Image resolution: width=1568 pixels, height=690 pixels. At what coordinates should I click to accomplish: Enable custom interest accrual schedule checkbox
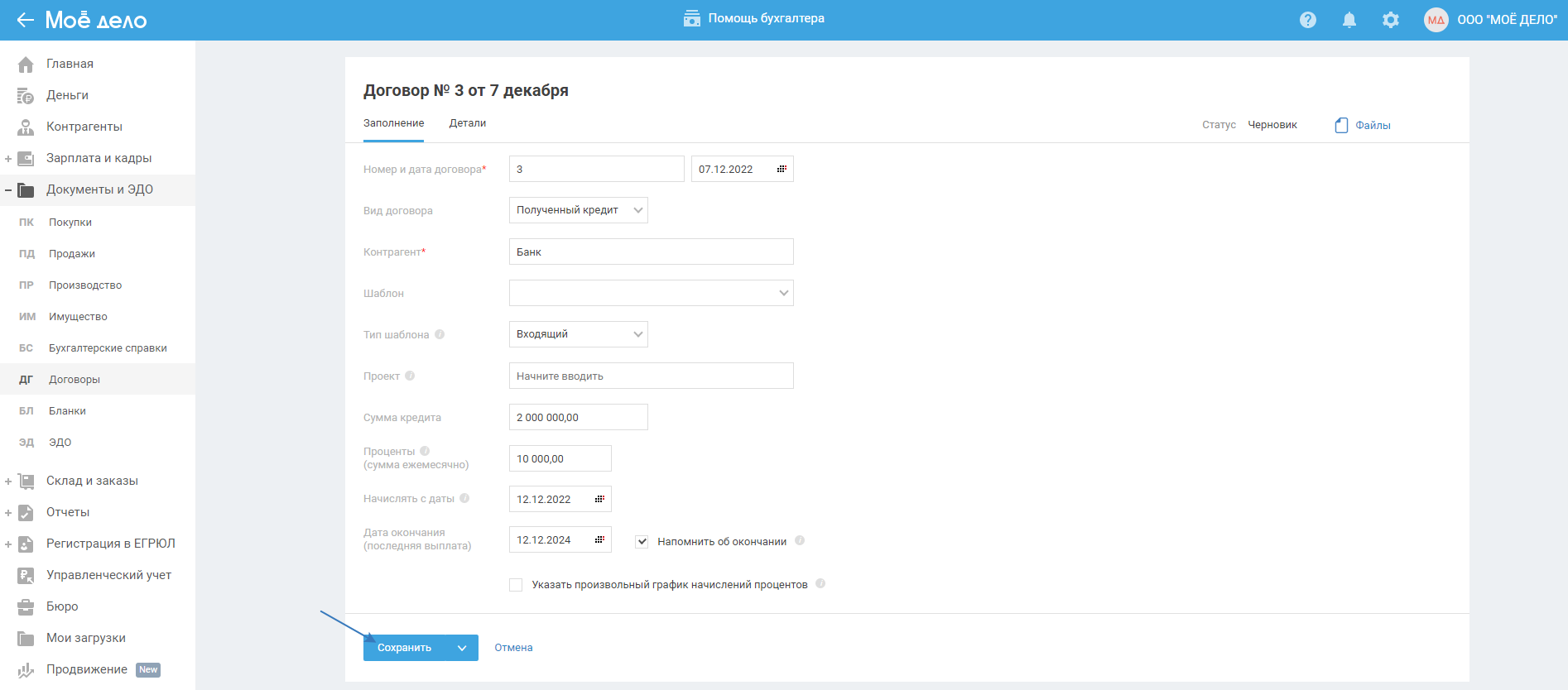[516, 585]
